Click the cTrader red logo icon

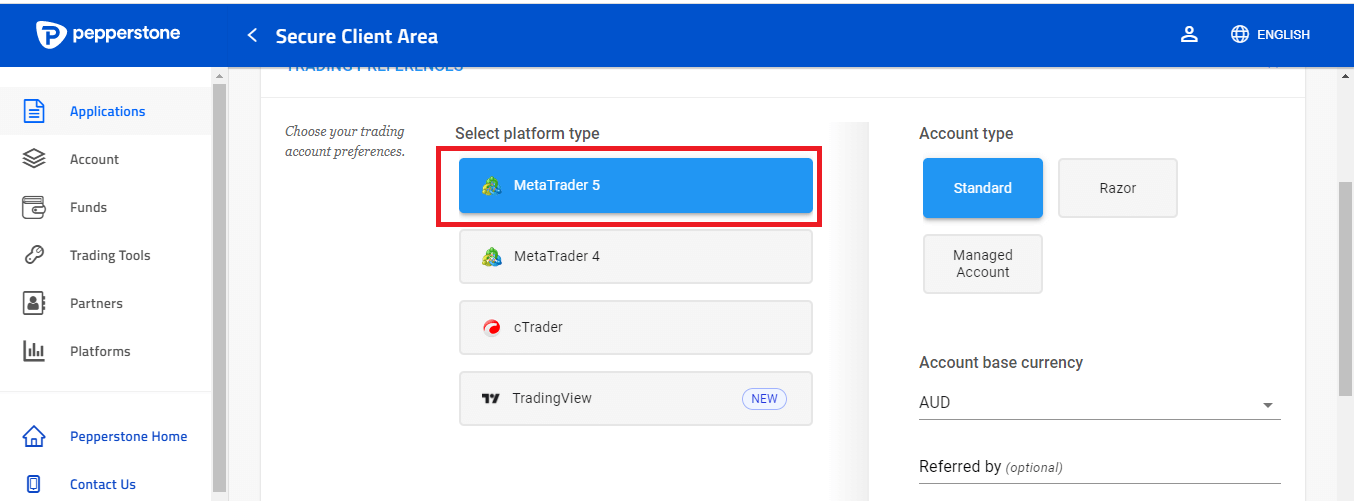coord(491,327)
